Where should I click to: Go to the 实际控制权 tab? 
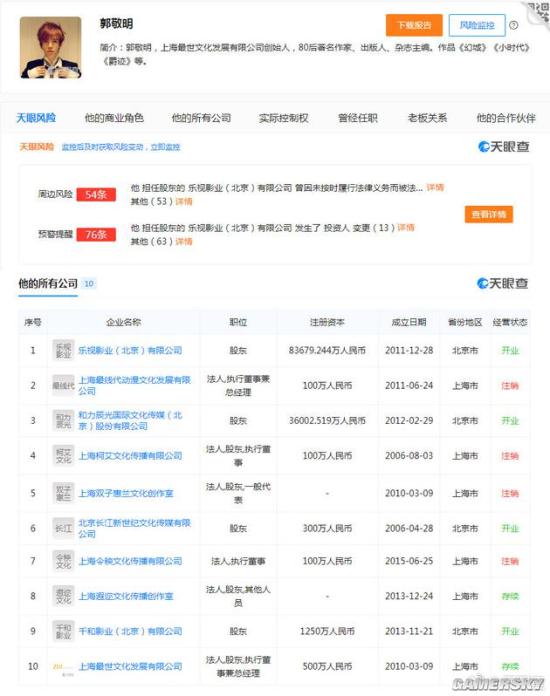pyautogui.click(x=284, y=118)
